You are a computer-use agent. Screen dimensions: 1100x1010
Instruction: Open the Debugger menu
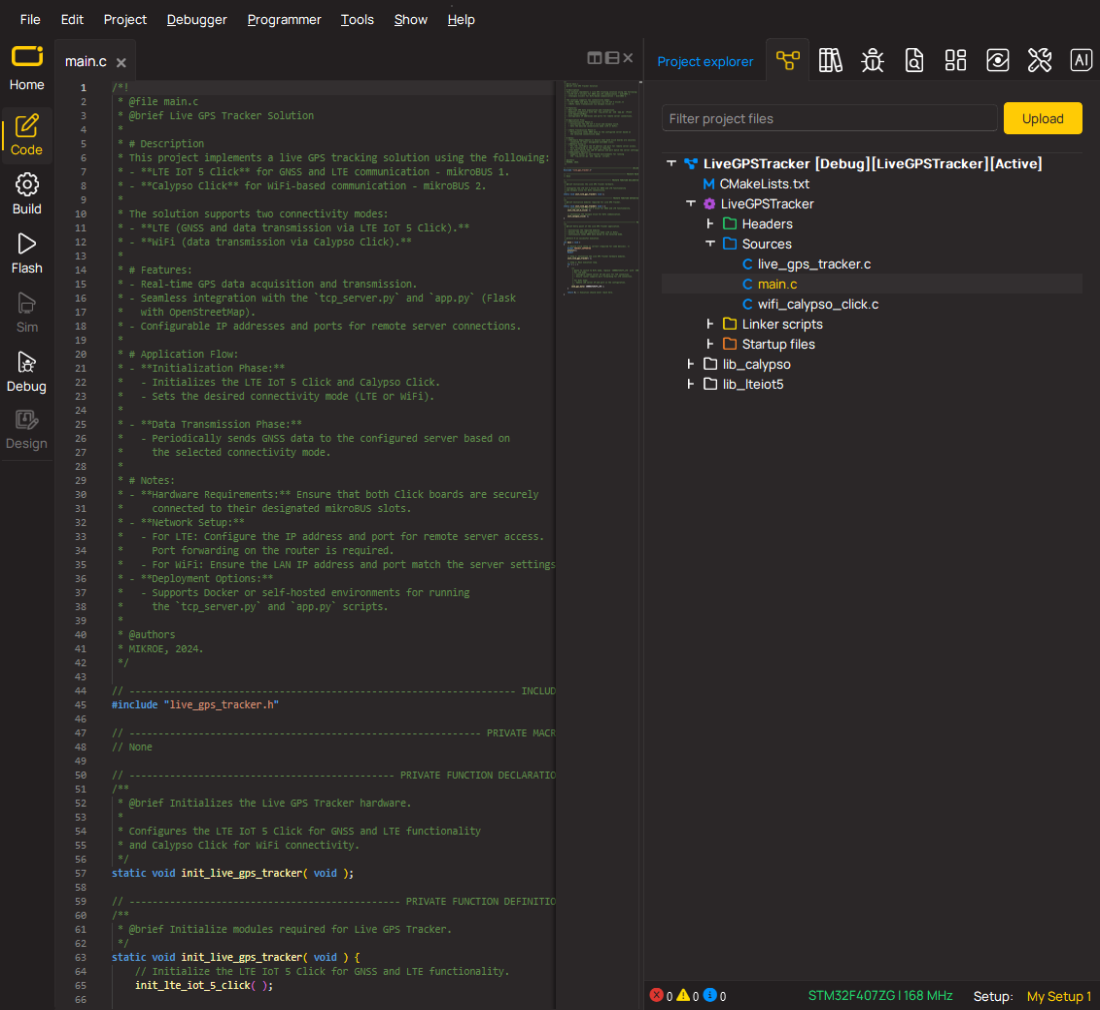(197, 20)
